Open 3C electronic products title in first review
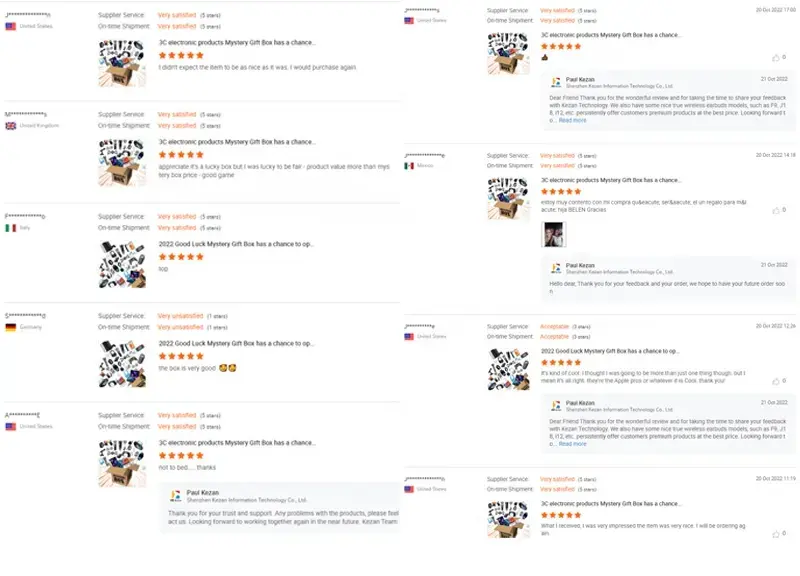The height and width of the screenshot is (576, 800). coord(237,43)
